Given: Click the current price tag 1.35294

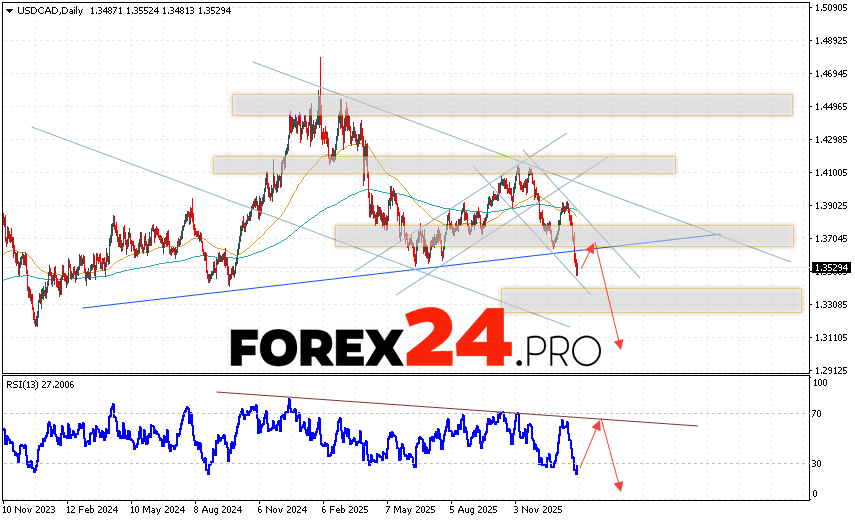Looking at the screenshot, I should 832,268.
